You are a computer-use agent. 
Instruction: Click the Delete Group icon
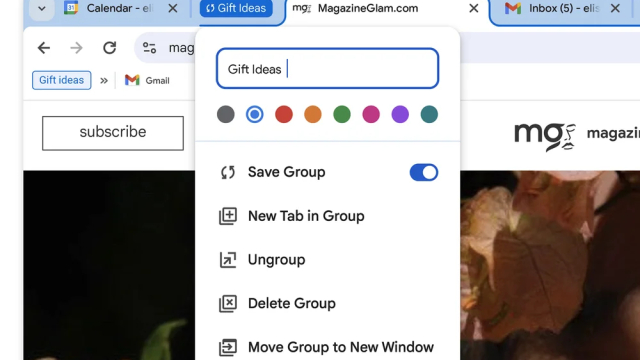point(228,303)
